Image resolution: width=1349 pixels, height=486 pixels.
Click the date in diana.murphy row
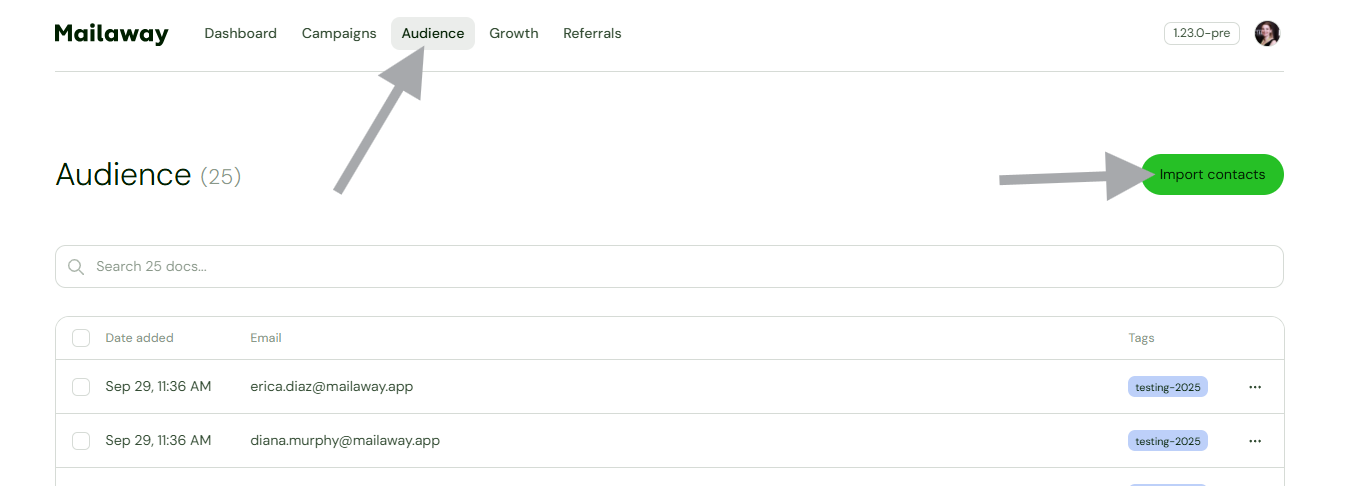click(158, 441)
